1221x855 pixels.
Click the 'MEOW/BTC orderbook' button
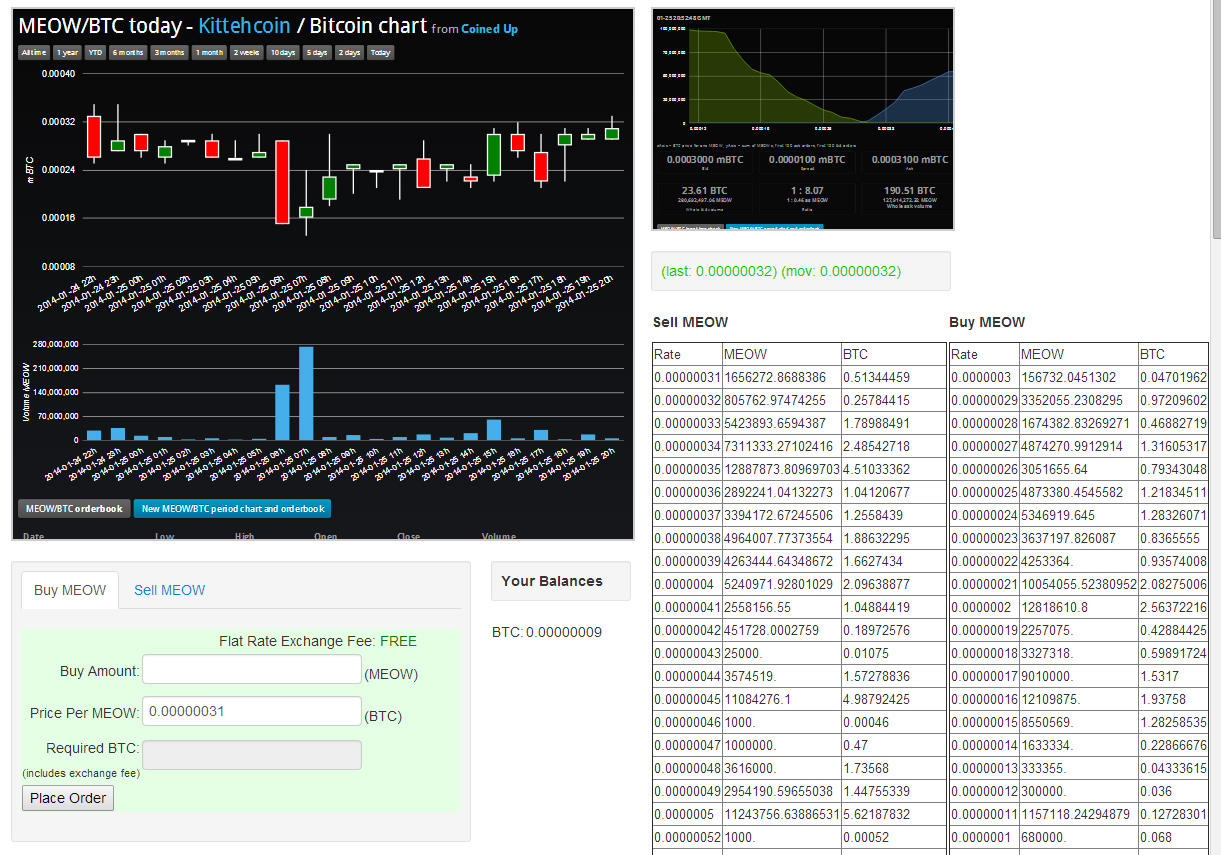pyautogui.click(x=74, y=508)
